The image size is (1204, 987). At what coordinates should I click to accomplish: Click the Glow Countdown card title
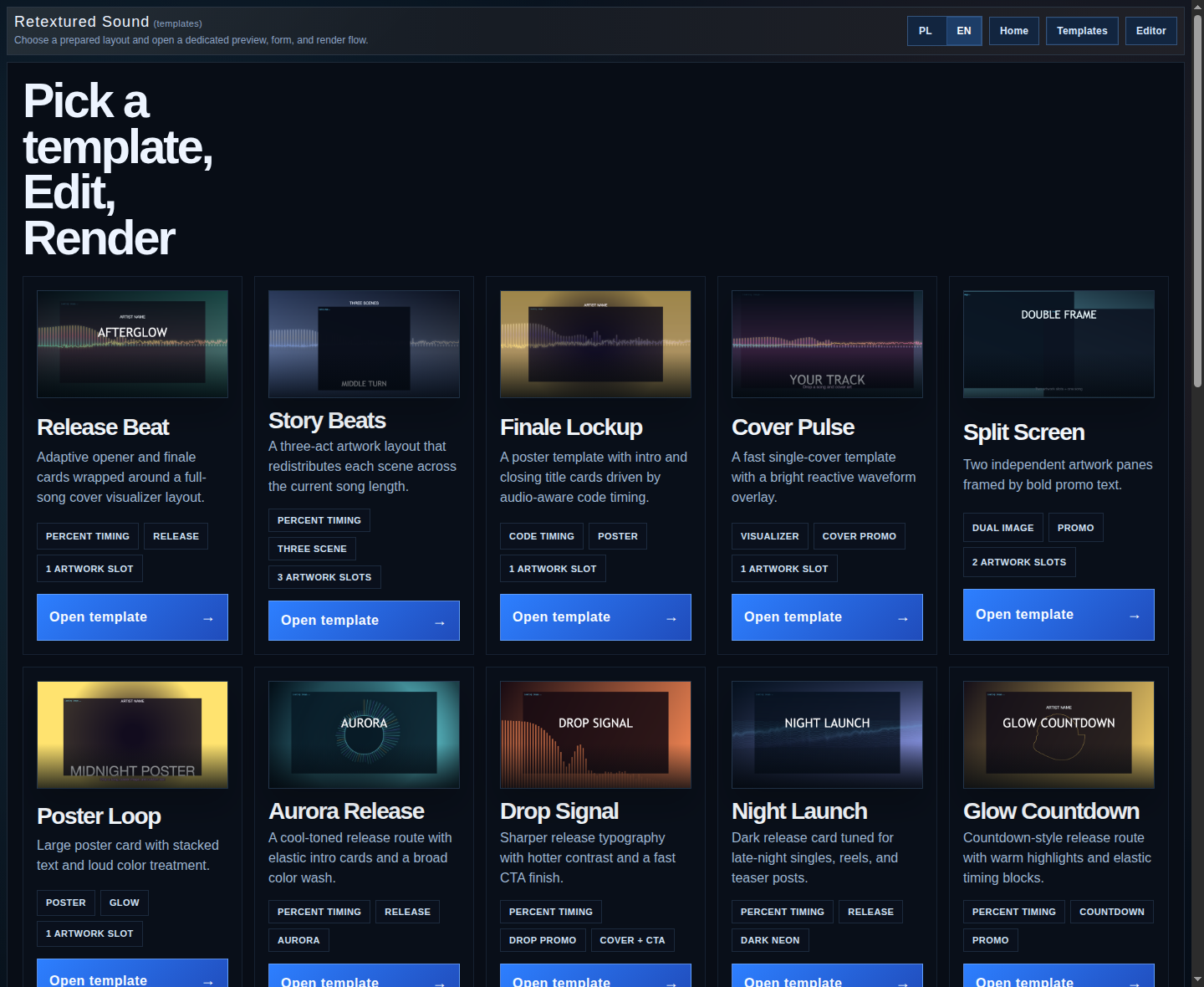[x=1051, y=811]
